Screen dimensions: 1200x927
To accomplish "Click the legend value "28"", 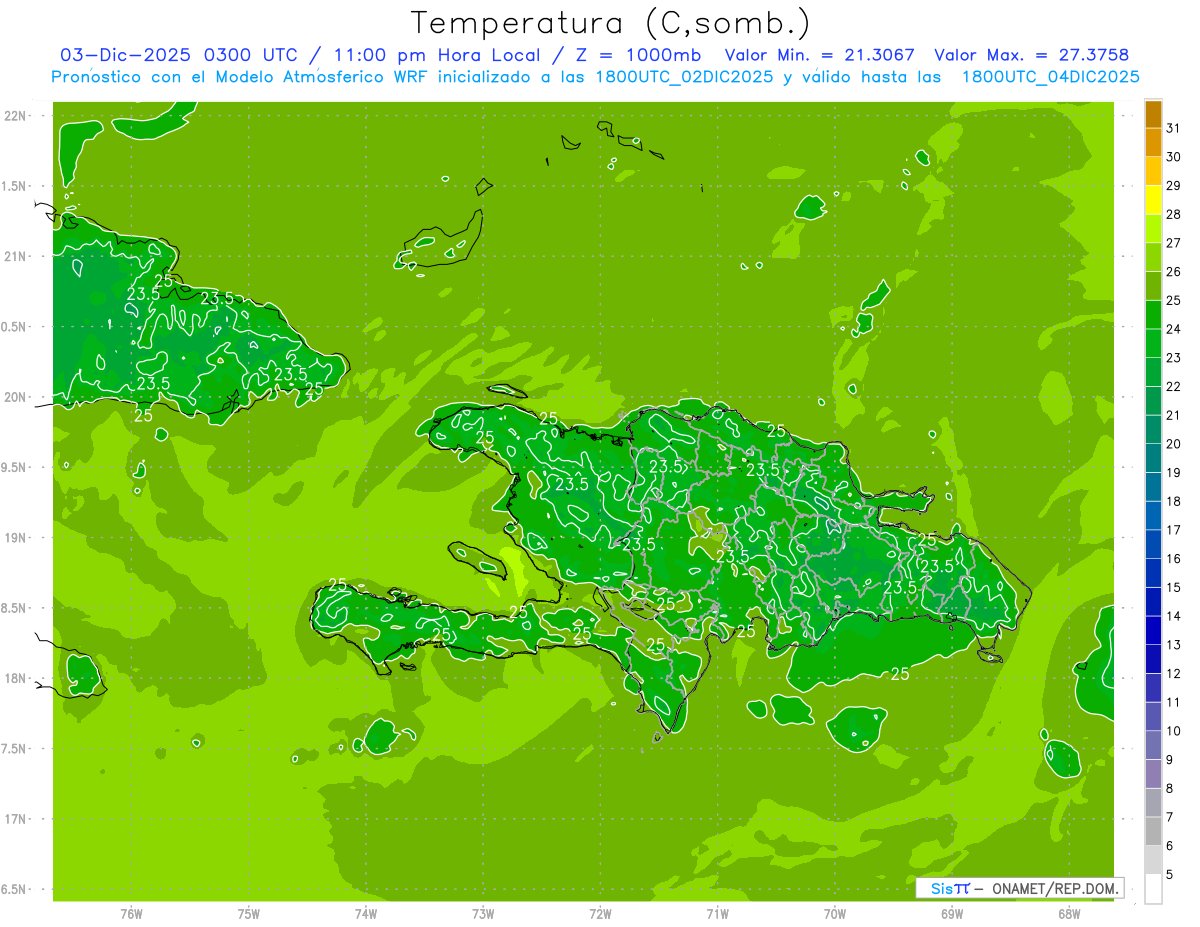I will pos(1174,214).
